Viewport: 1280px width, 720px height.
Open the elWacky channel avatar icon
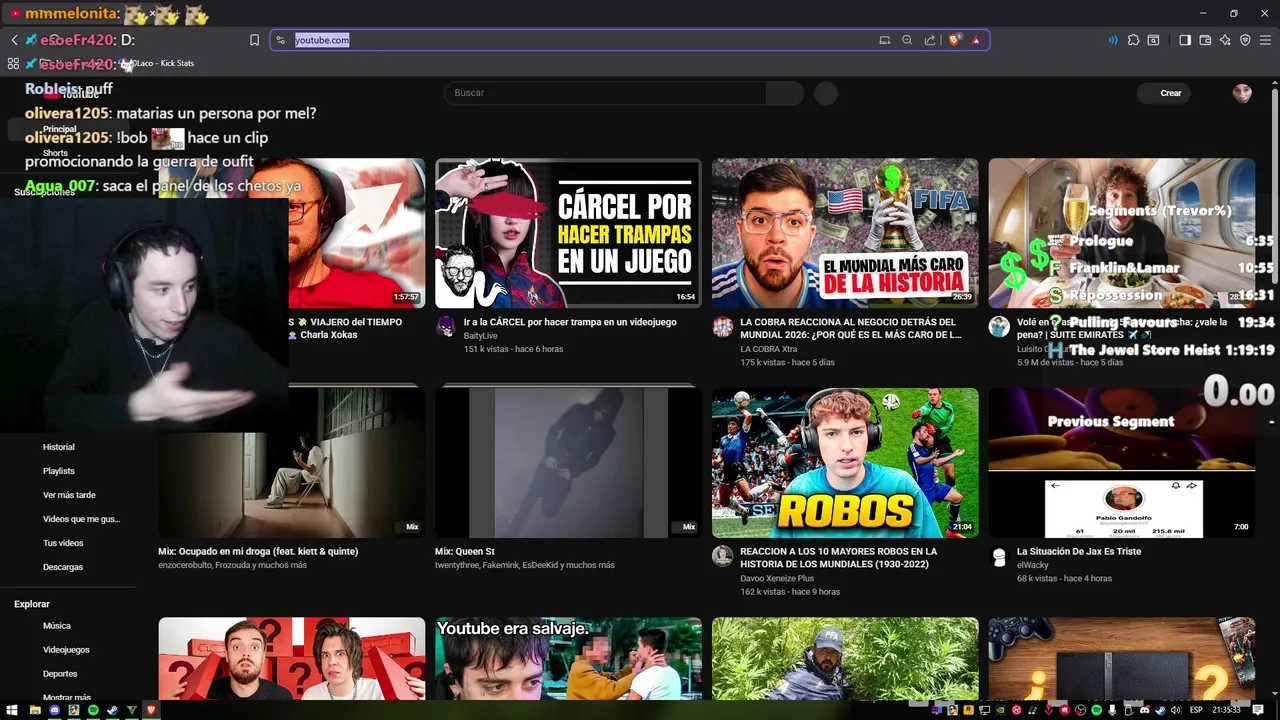click(x=998, y=555)
